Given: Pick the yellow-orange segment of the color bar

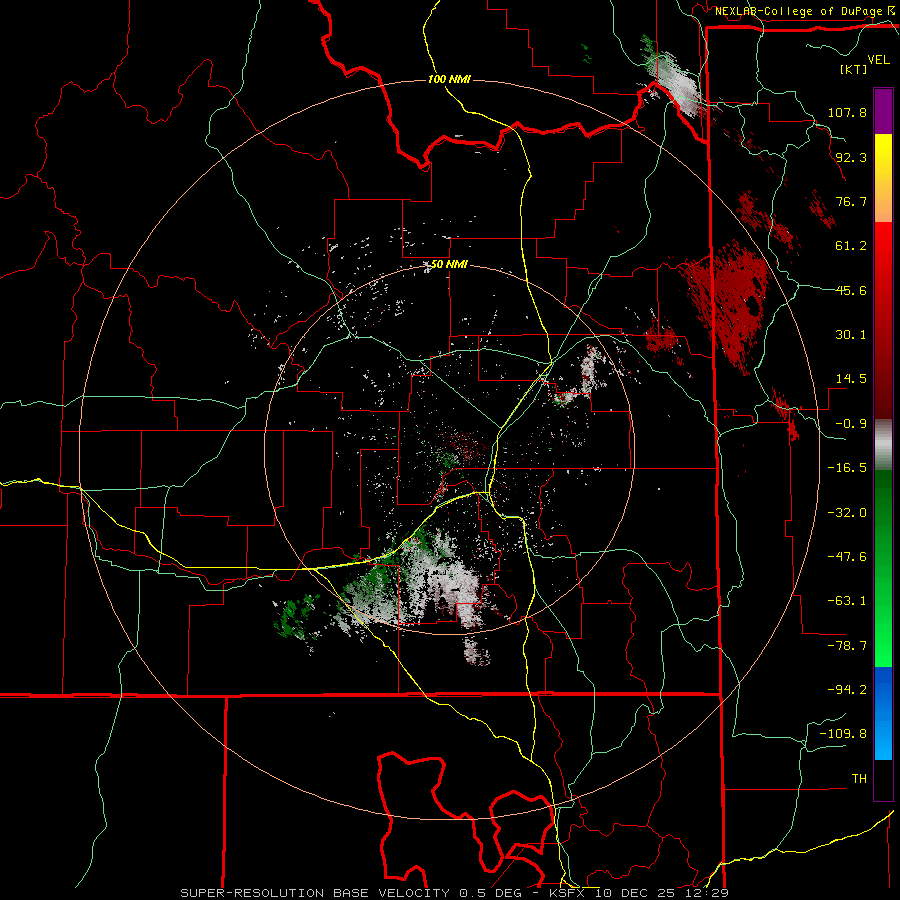Looking at the screenshot, I should pyautogui.click(x=883, y=178).
